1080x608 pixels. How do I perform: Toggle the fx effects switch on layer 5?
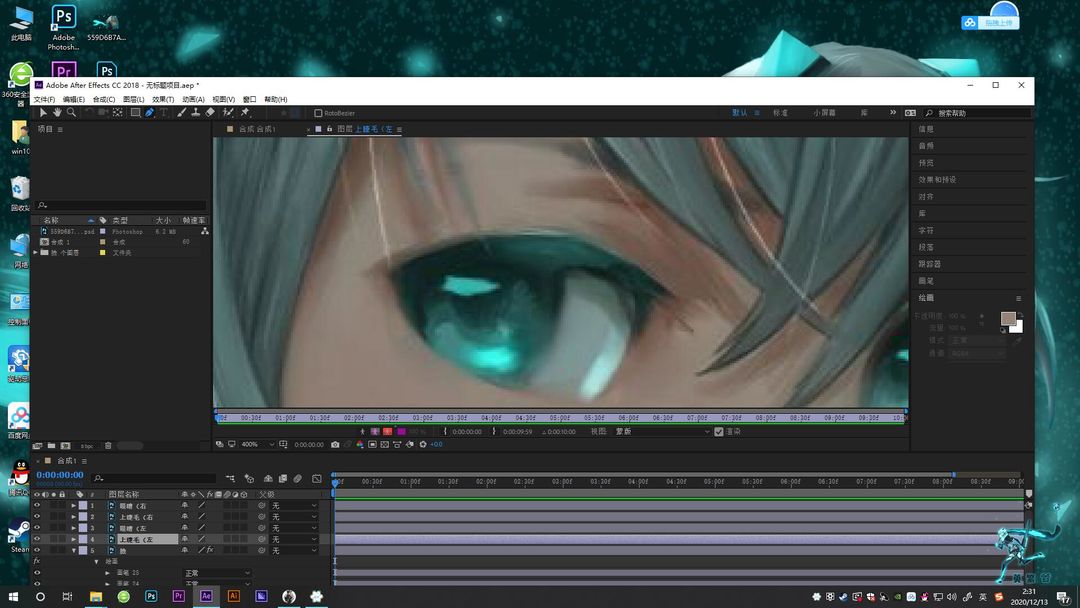point(210,550)
